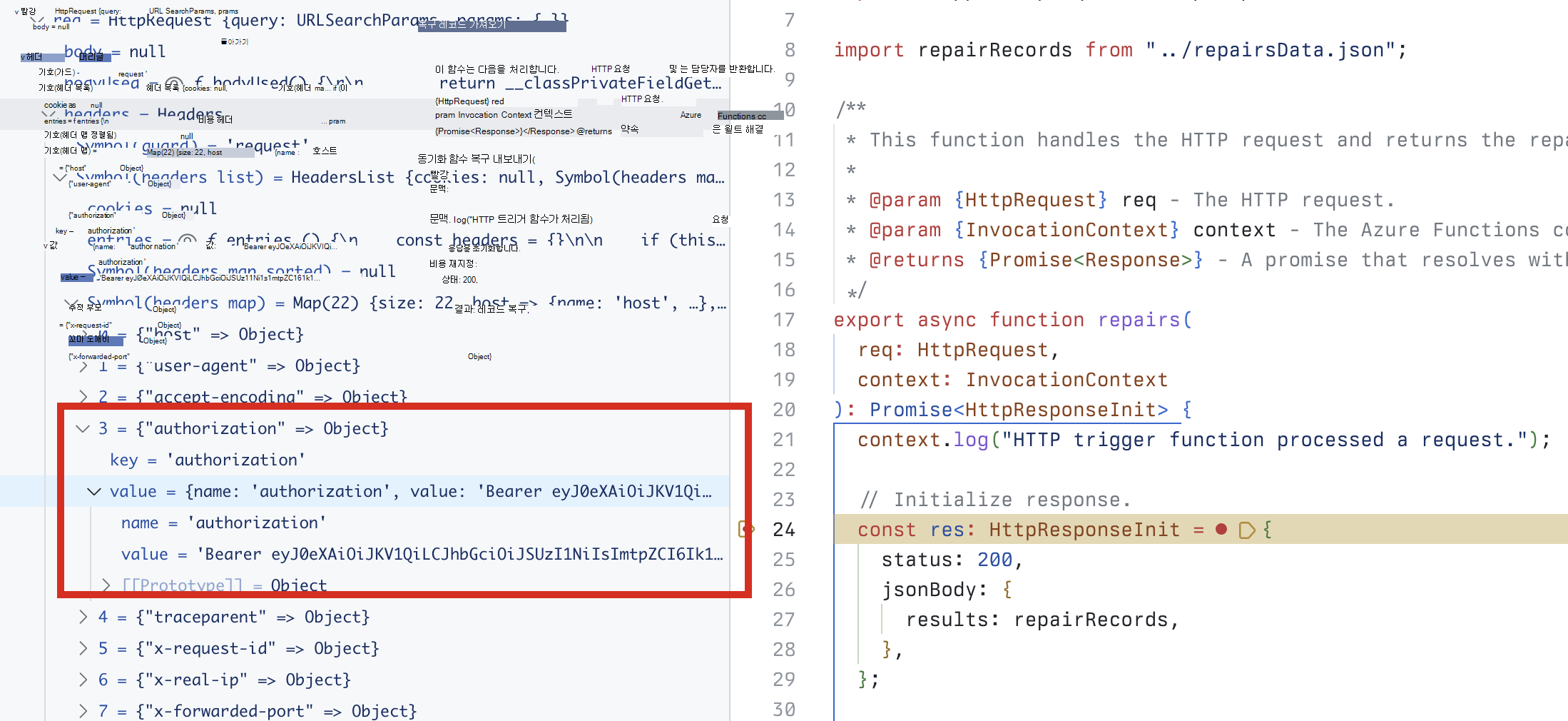Click 'HttpRequest' in the 'req: HttpRequest' parameter line
This screenshot has height=721, width=1568.
(982, 350)
